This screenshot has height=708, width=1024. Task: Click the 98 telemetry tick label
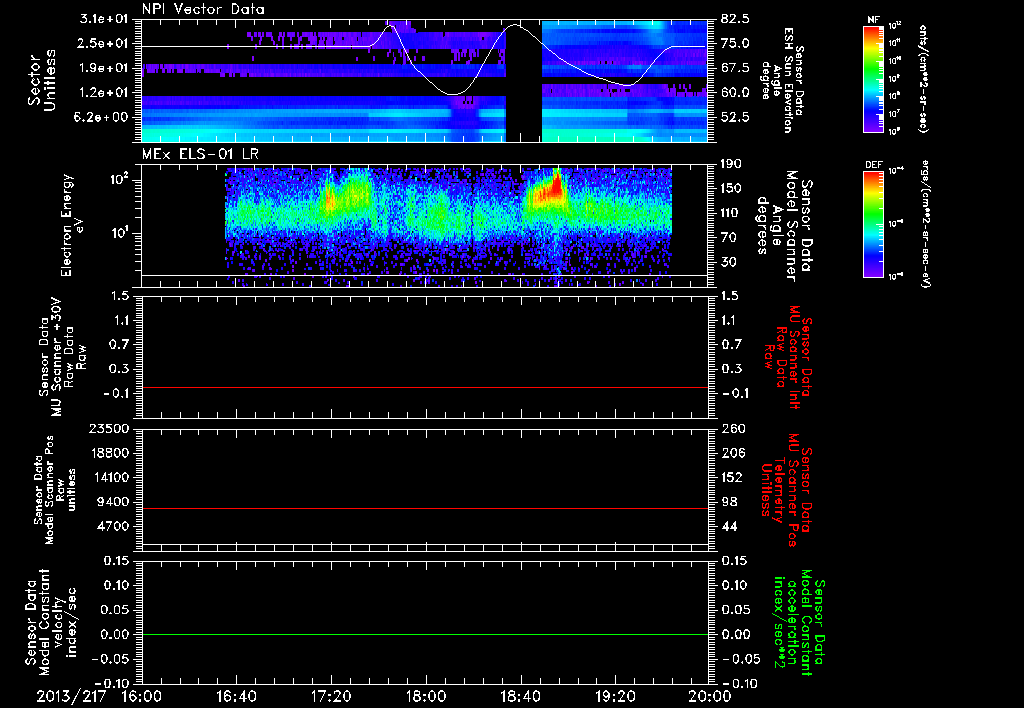(x=728, y=502)
